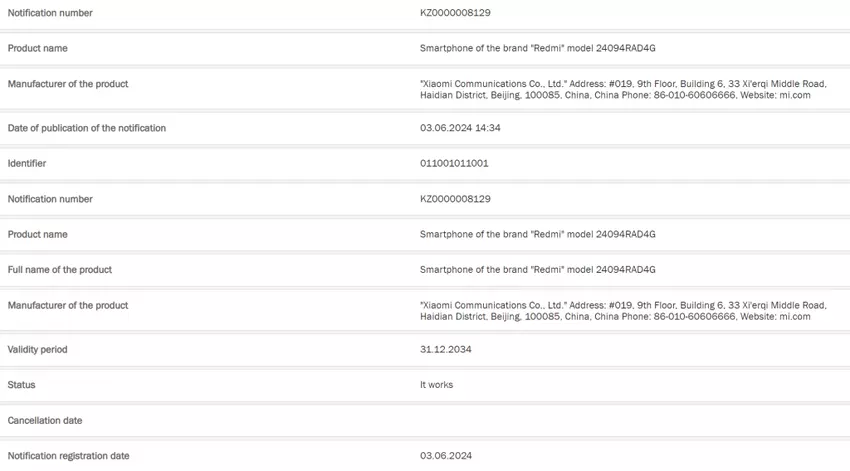Select the registration date value 03.06.2024

pyautogui.click(x=446, y=456)
